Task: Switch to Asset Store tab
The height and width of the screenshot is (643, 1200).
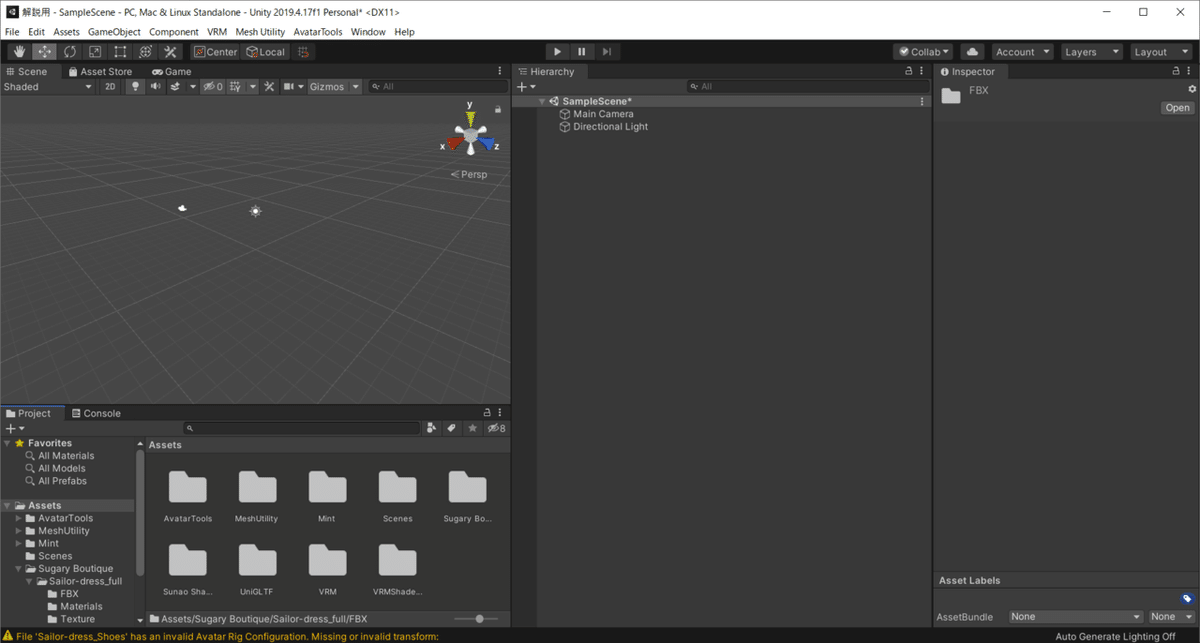Action: (100, 72)
